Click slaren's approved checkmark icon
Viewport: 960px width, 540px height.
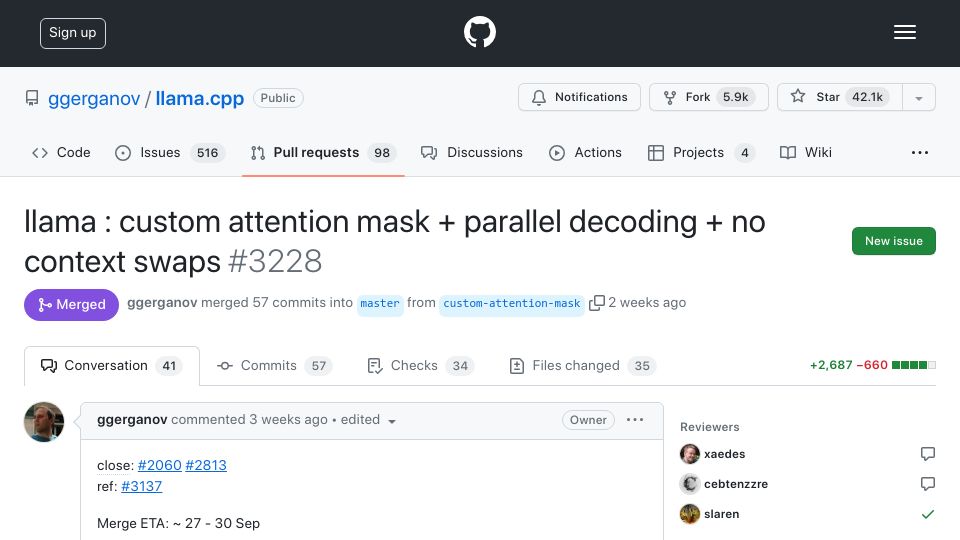(928, 514)
